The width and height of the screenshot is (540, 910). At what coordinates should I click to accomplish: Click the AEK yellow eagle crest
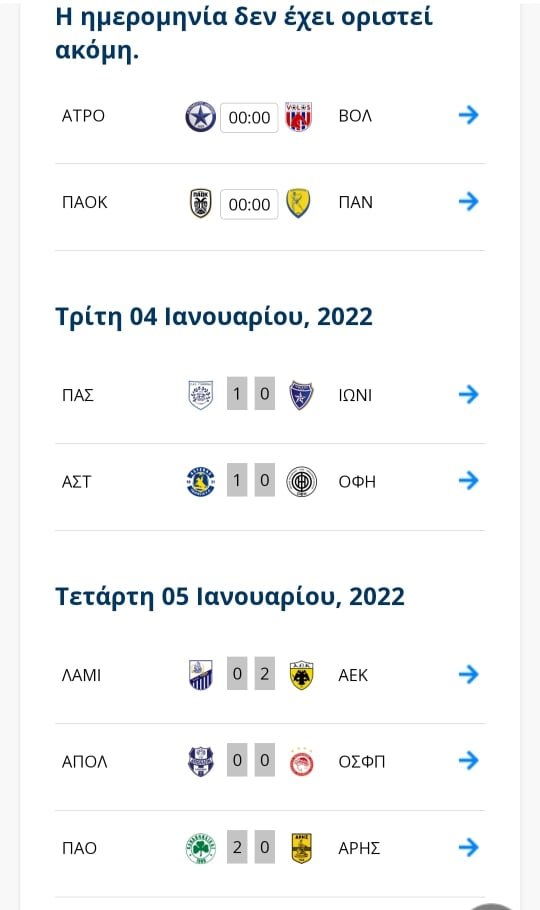(301, 675)
